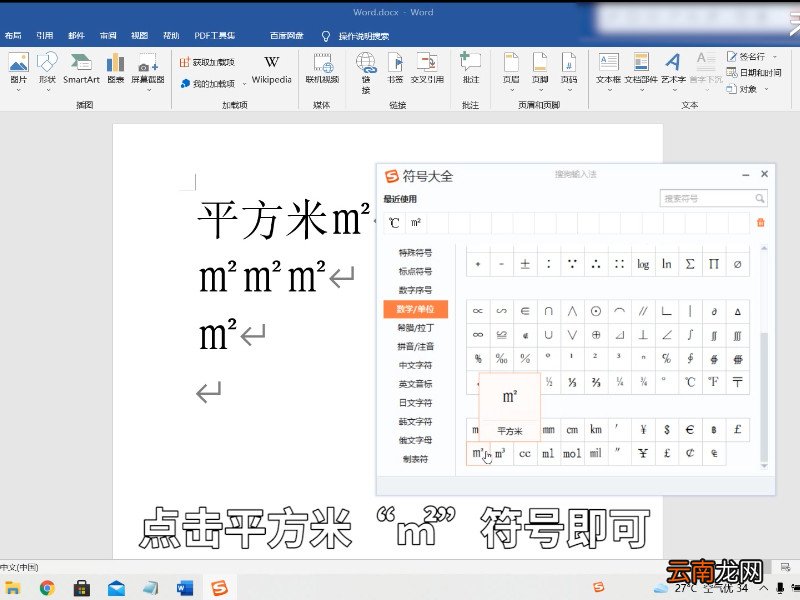Insert the ℉ Fahrenheit symbol

[713, 382]
